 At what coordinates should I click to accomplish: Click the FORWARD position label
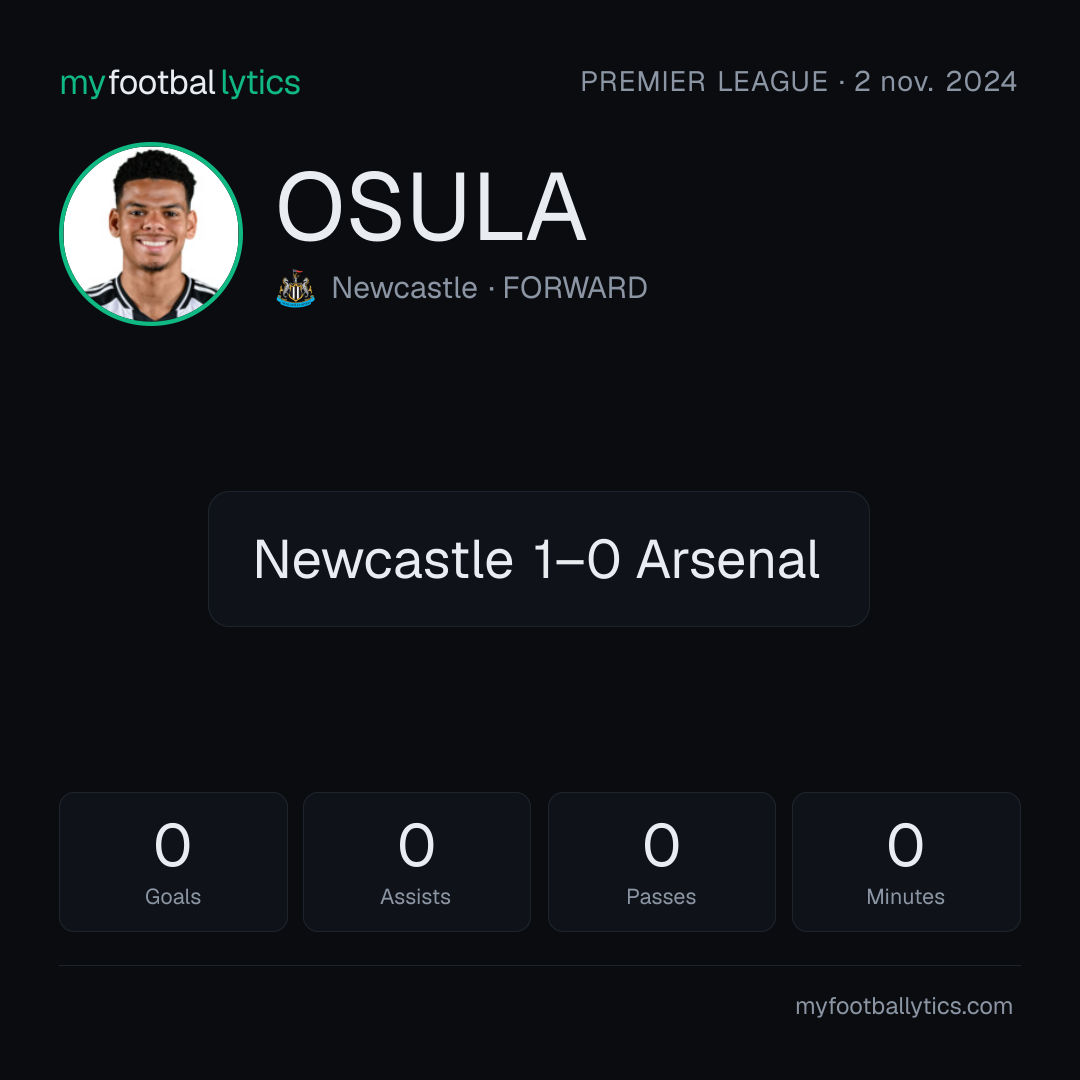coord(575,288)
